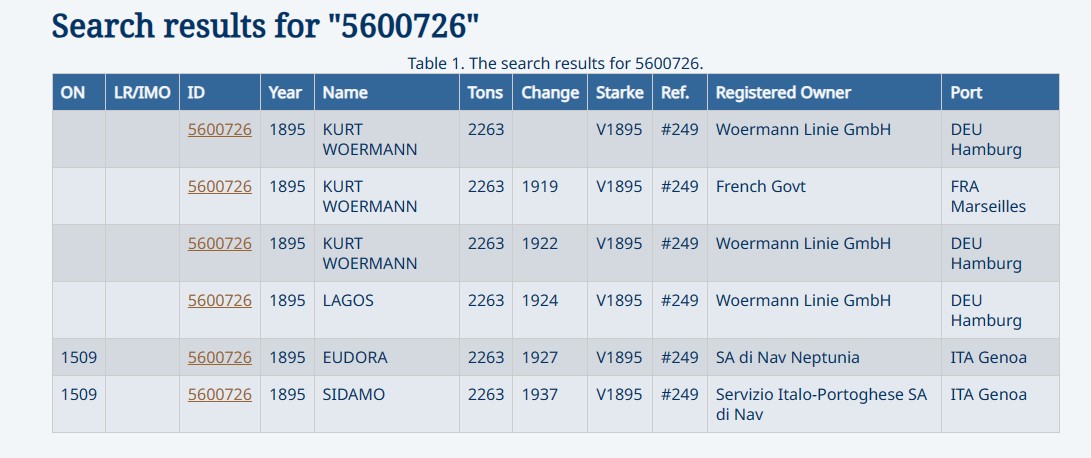Click the Registered Owner column header
1091x458 pixels.
pos(783,92)
